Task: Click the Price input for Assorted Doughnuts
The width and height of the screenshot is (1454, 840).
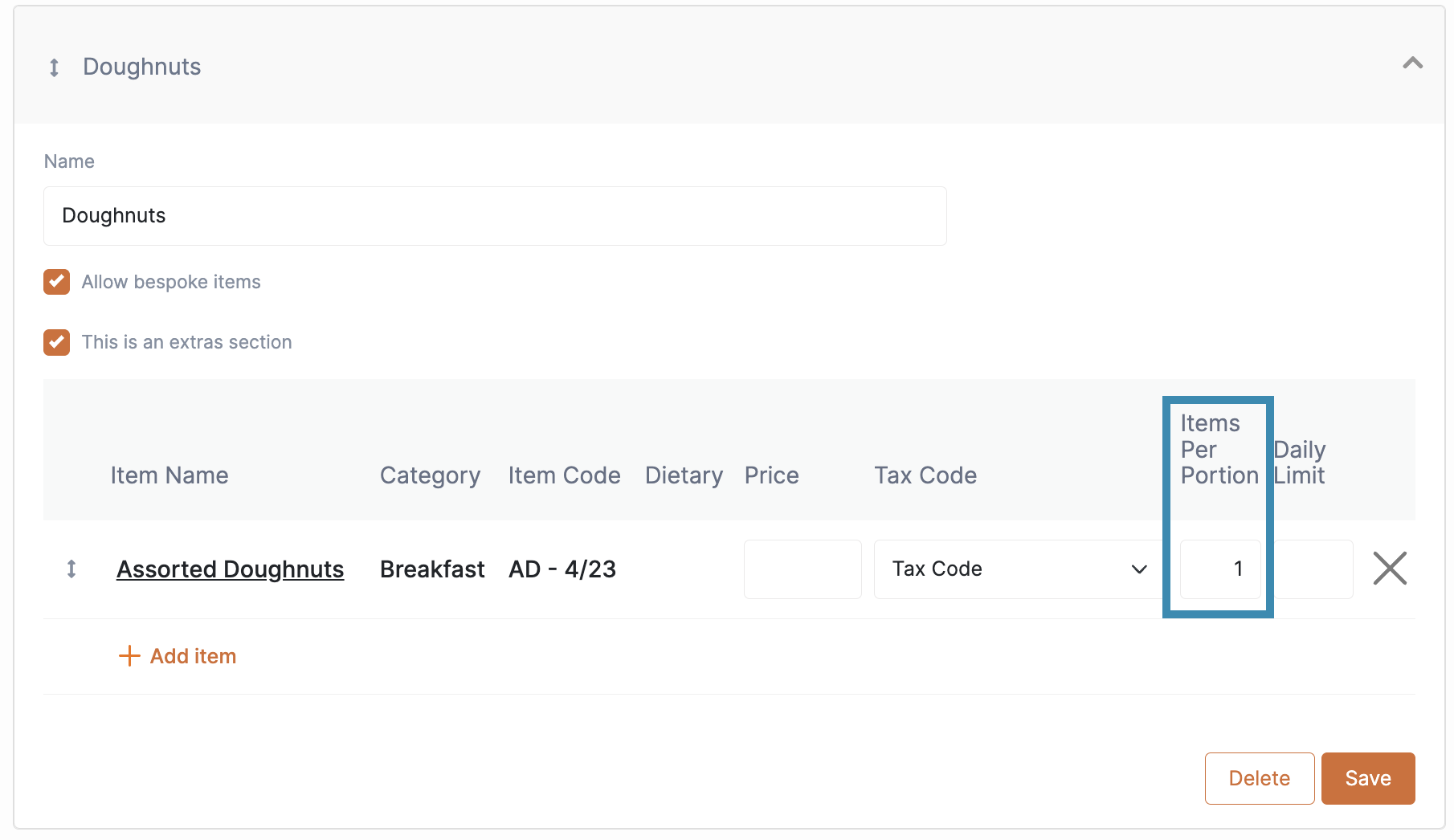Action: [x=803, y=569]
